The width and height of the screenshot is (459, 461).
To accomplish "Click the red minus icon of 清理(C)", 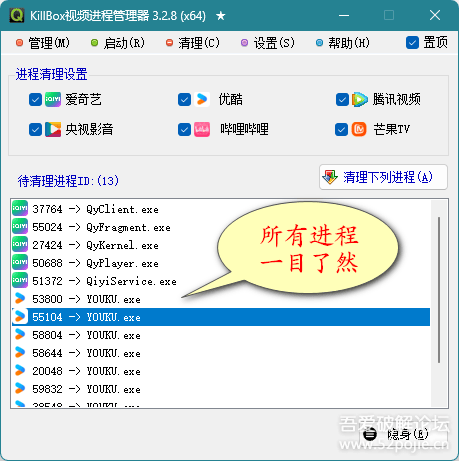I will 170,43.
